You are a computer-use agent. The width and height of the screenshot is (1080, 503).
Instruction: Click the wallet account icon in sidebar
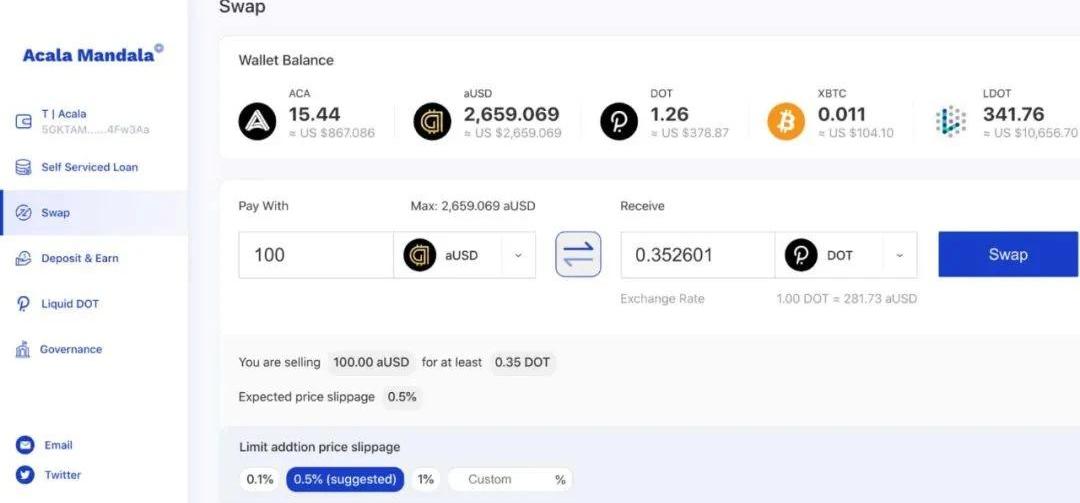tap(23, 122)
